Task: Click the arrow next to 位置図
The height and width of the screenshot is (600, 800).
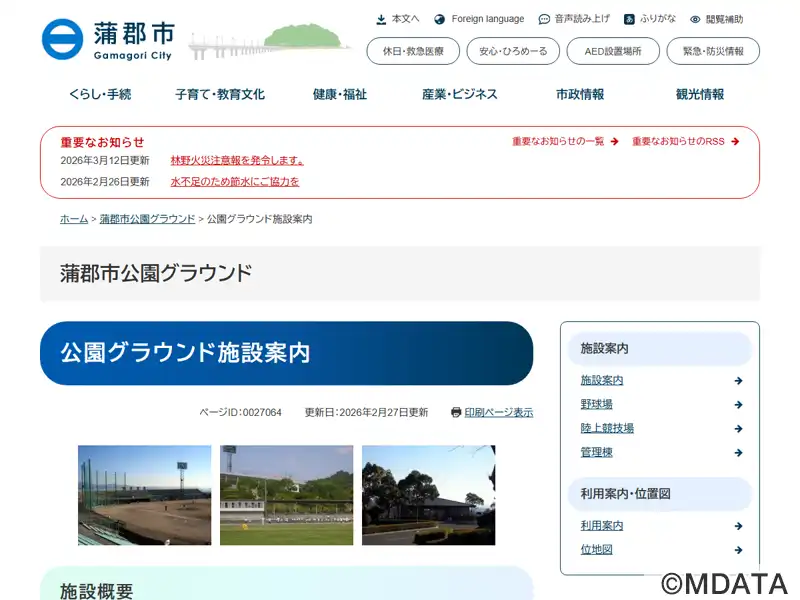Action: 738,550
